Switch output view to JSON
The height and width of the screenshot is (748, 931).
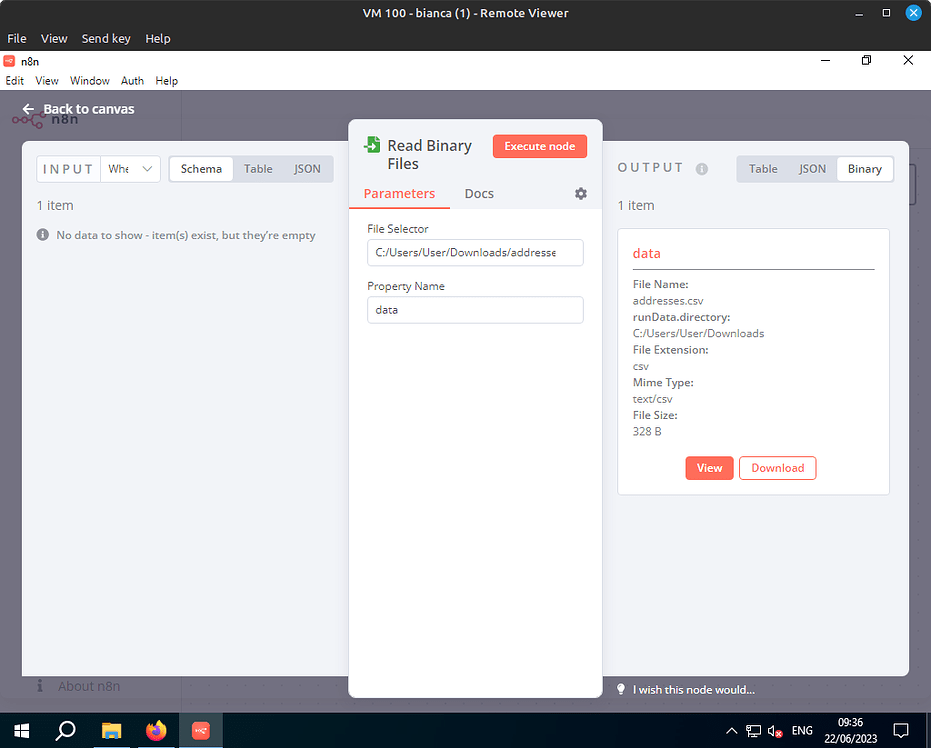tap(812, 169)
